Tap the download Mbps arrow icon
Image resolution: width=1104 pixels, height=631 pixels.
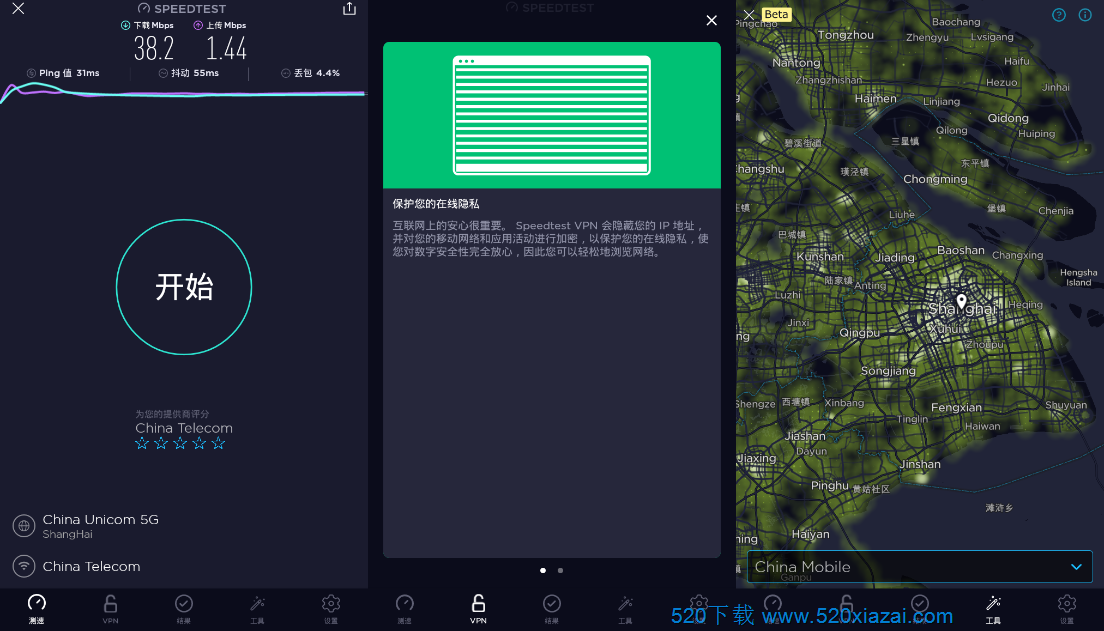125,25
